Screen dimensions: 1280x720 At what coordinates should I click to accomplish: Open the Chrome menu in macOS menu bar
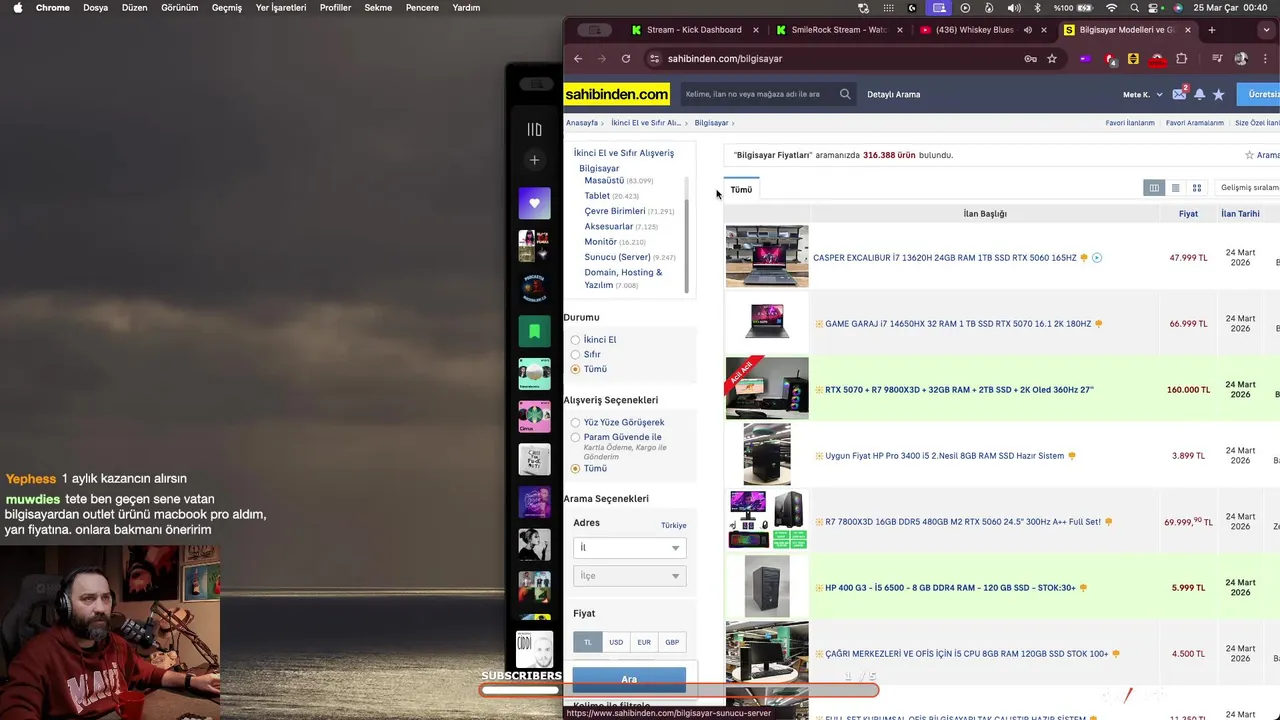point(52,8)
